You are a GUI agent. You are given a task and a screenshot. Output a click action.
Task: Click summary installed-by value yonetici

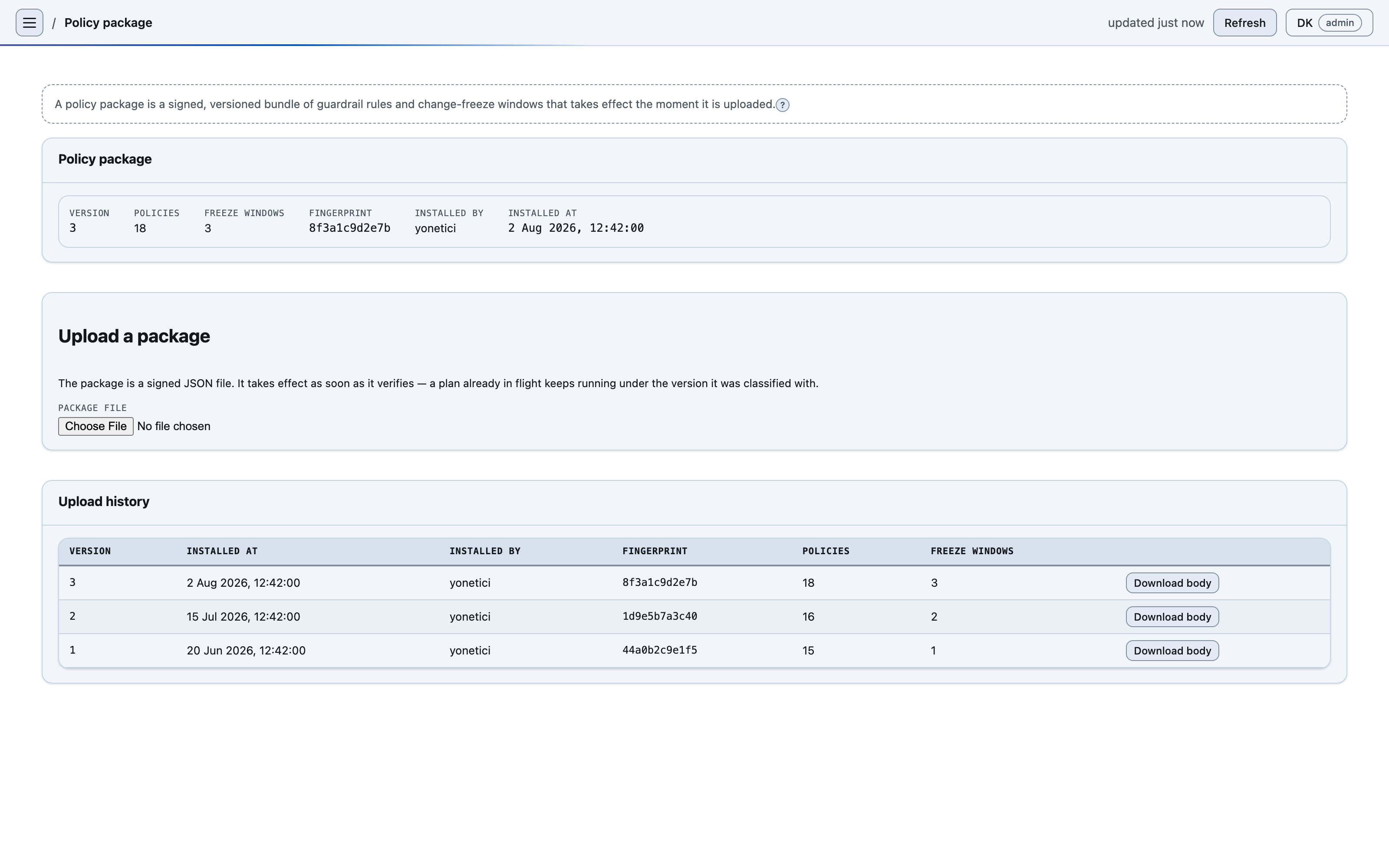435,228
